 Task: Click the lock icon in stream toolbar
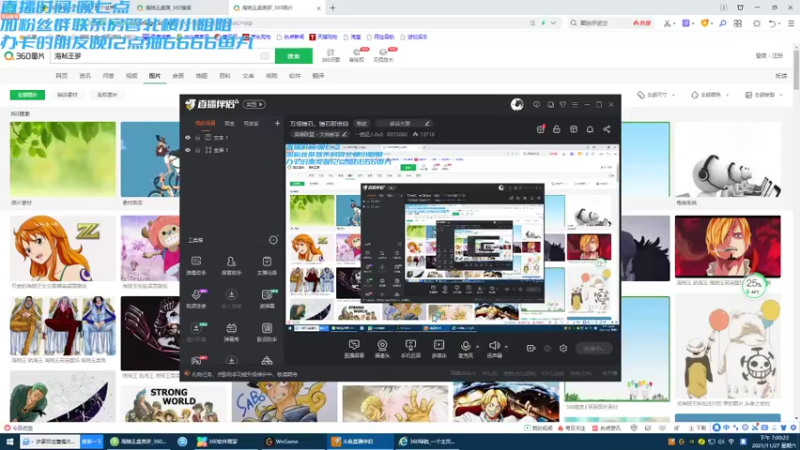[557, 129]
